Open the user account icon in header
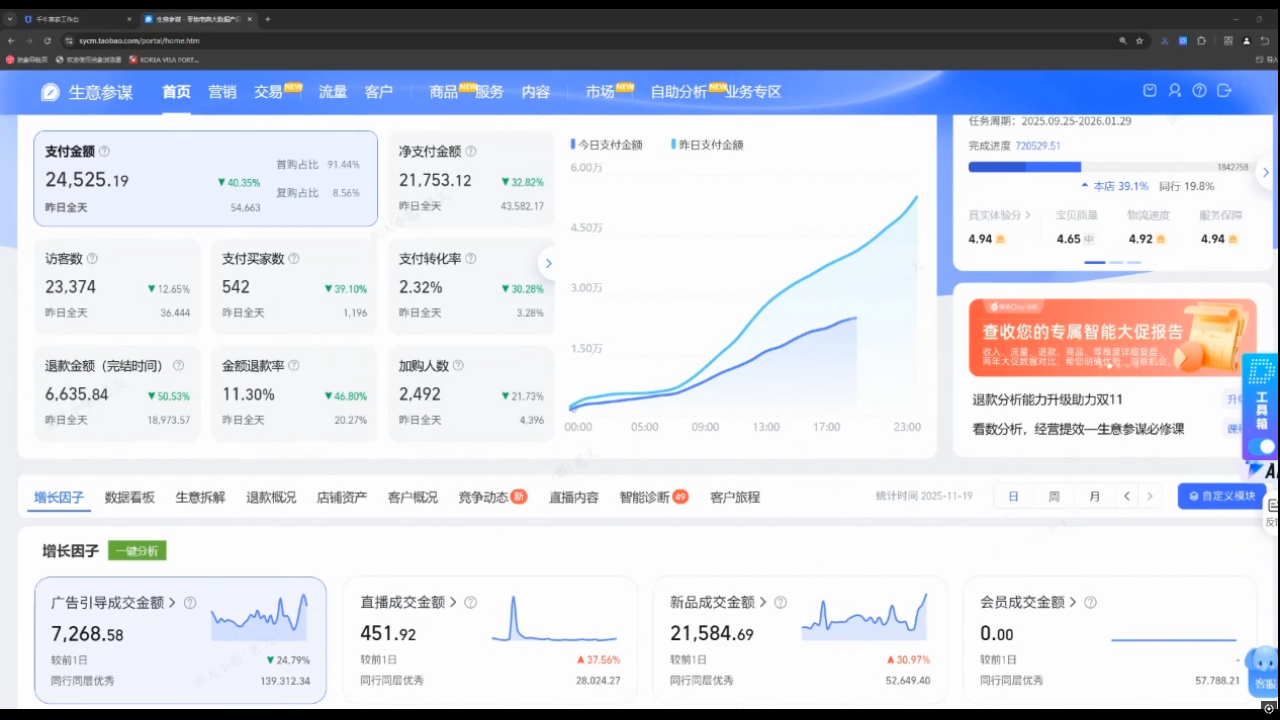This screenshot has height=720, width=1280. (1175, 91)
